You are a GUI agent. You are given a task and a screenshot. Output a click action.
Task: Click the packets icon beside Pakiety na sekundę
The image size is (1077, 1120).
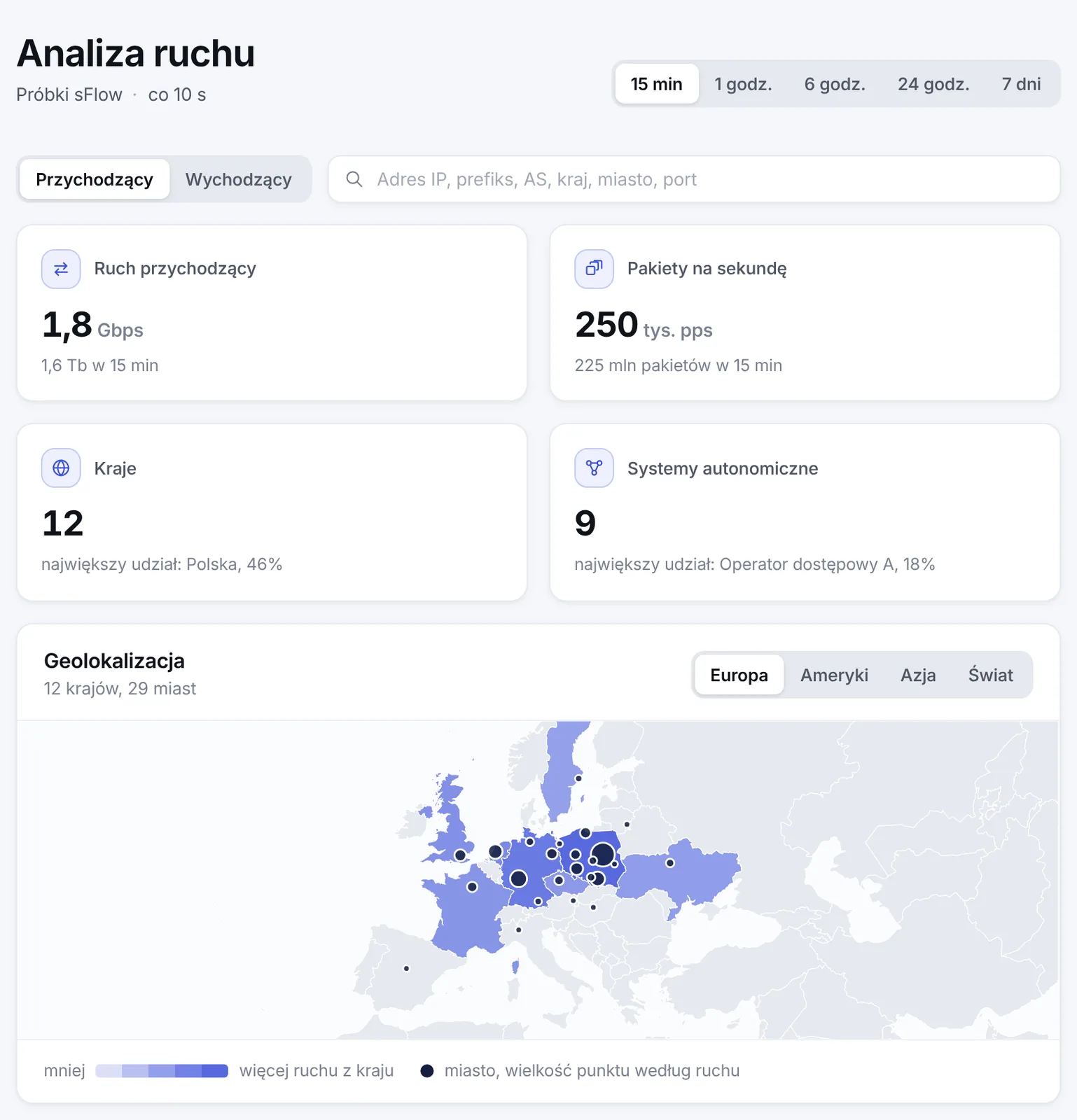[594, 269]
